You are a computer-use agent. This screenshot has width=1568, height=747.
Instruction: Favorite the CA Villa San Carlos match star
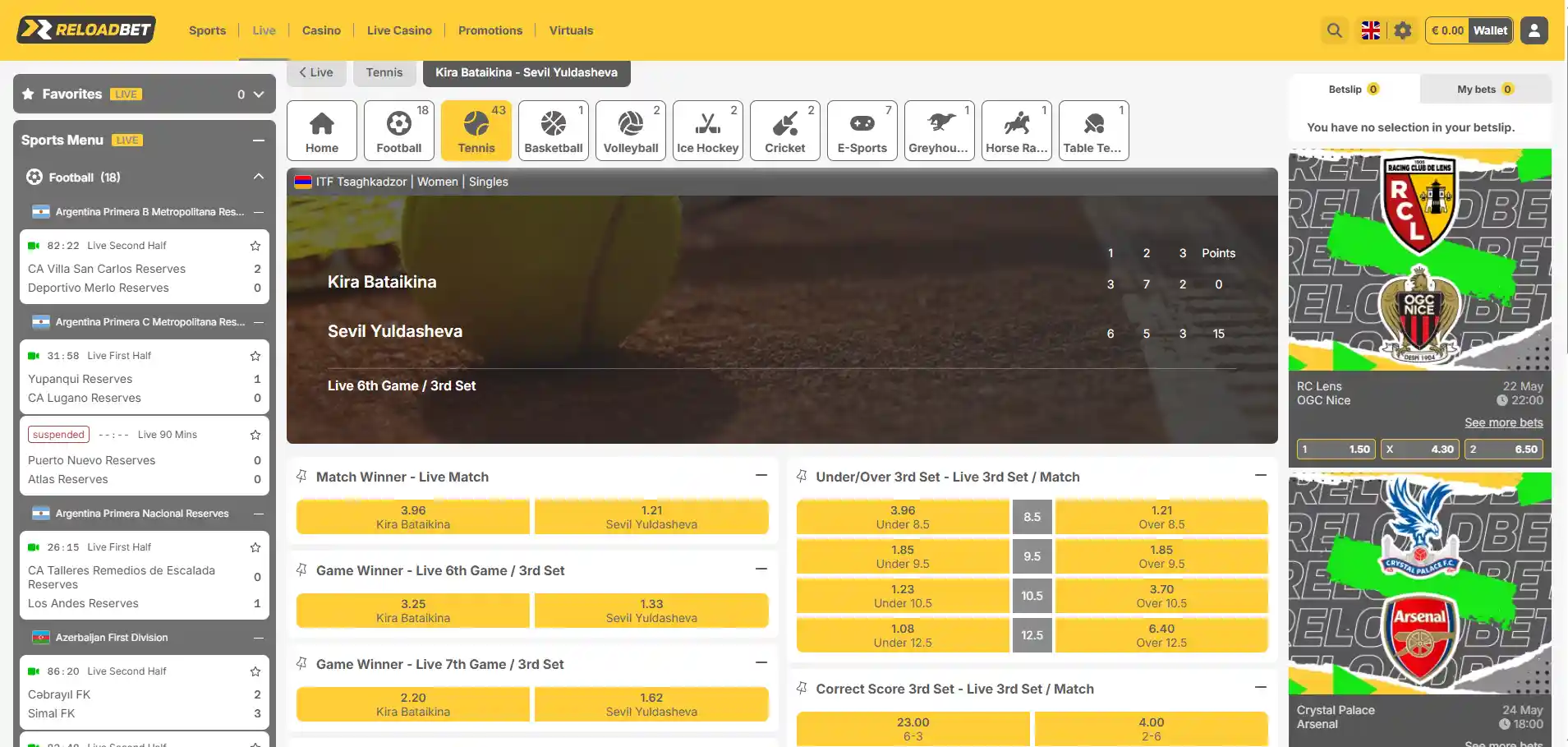coord(255,246)
